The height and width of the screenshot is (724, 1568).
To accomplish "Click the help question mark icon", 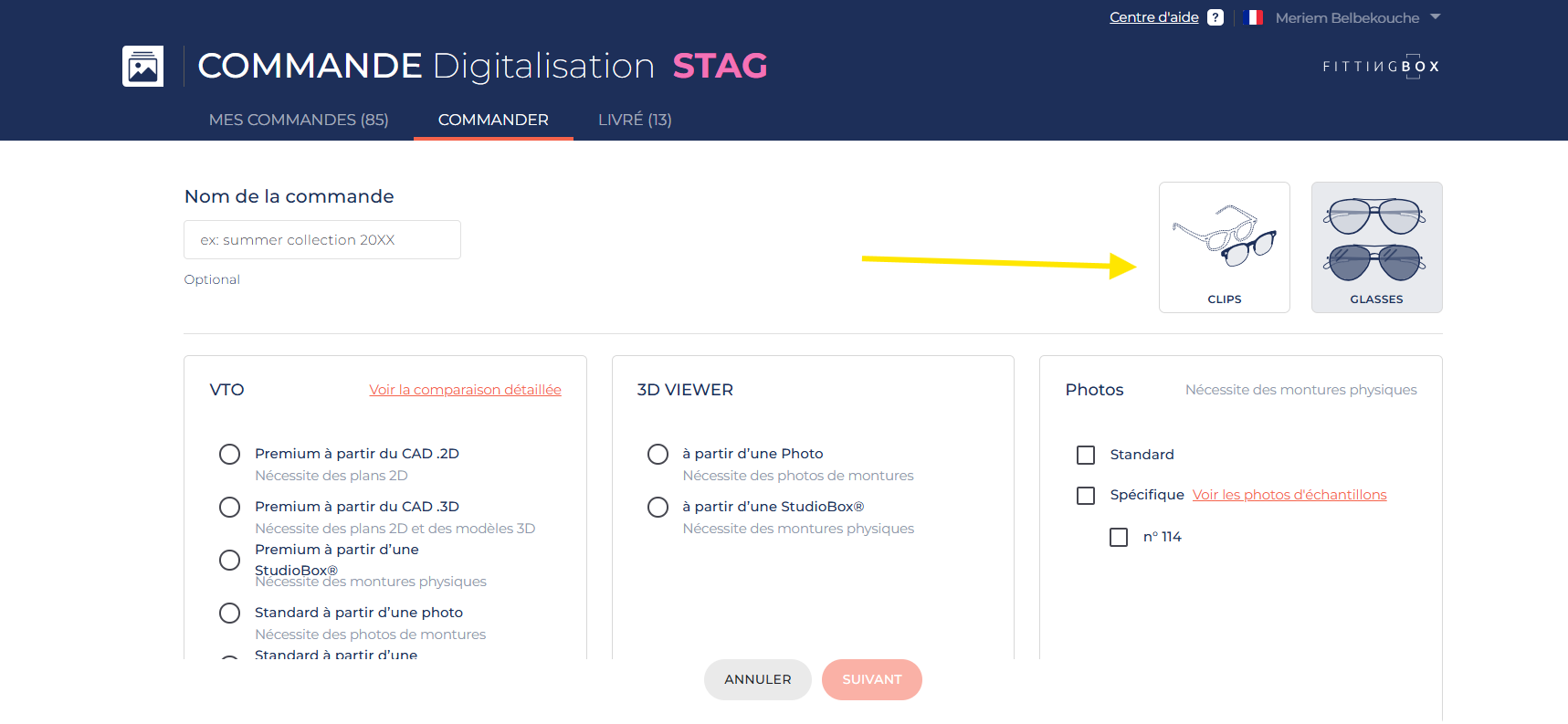I will pos(1215,17).
